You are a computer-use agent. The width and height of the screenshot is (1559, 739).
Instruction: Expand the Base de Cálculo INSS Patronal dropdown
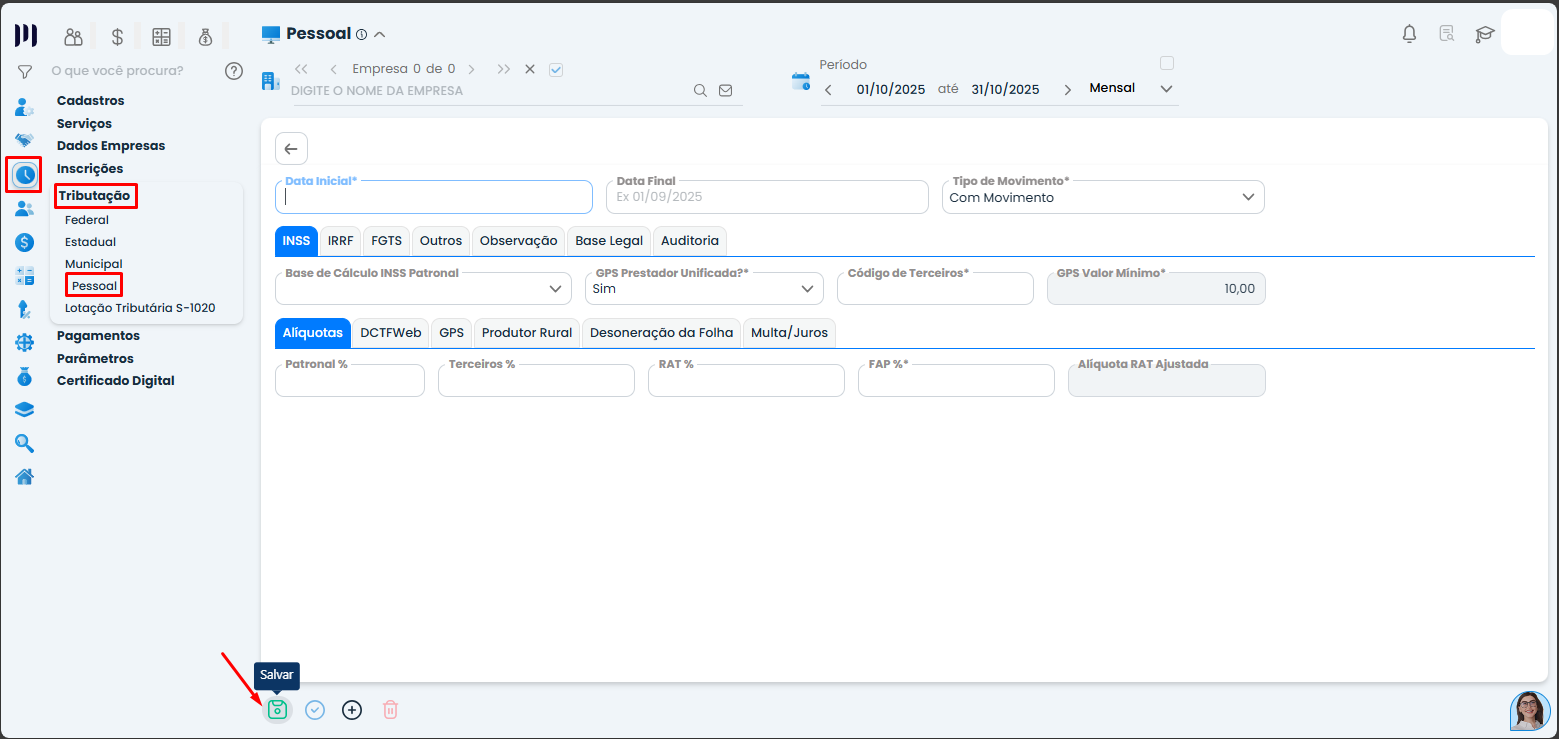point(423,288)
